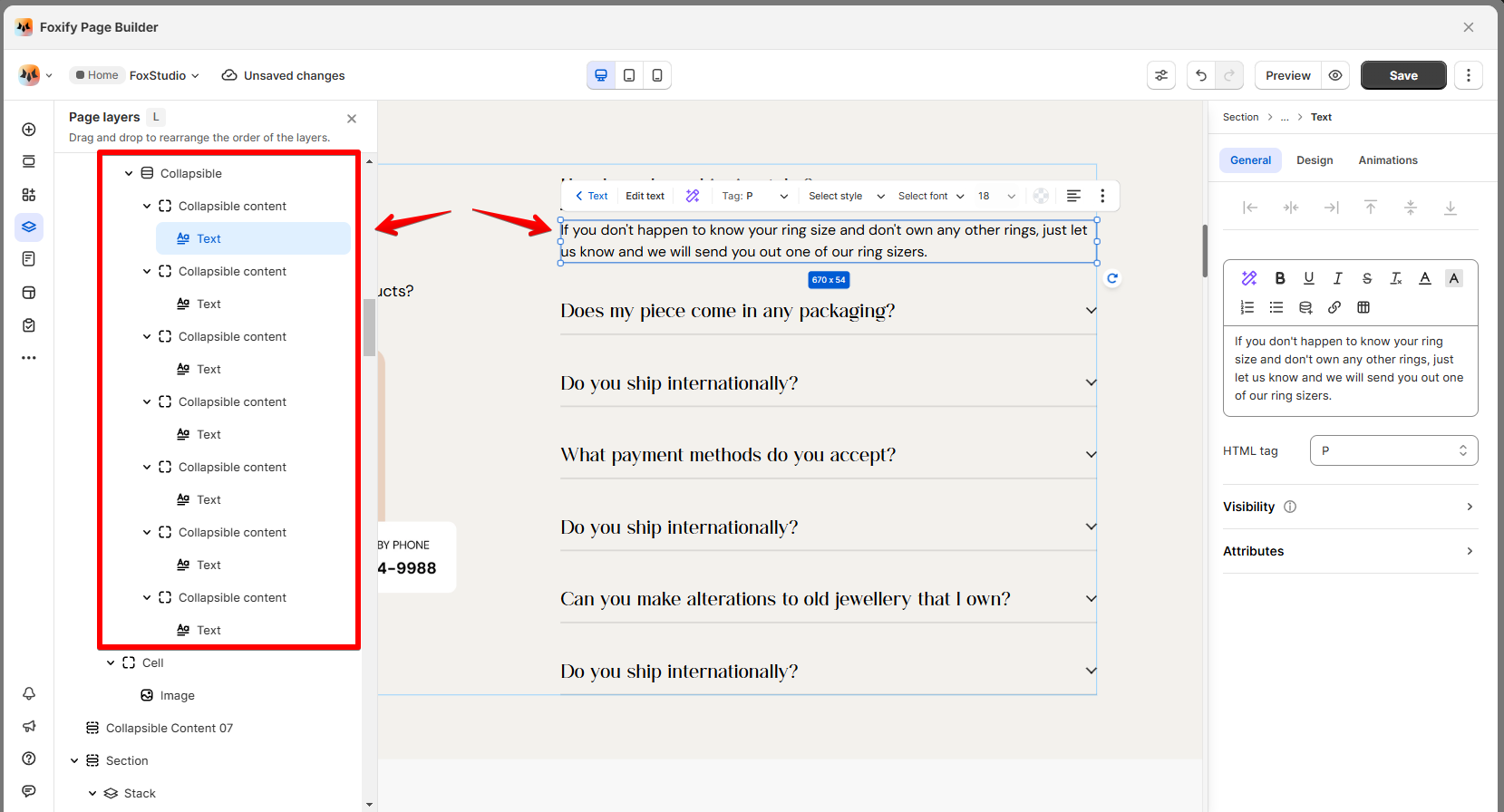Click the AI magic wand in editor panel
The image size is (1504, 812).
click(1249, 278)
